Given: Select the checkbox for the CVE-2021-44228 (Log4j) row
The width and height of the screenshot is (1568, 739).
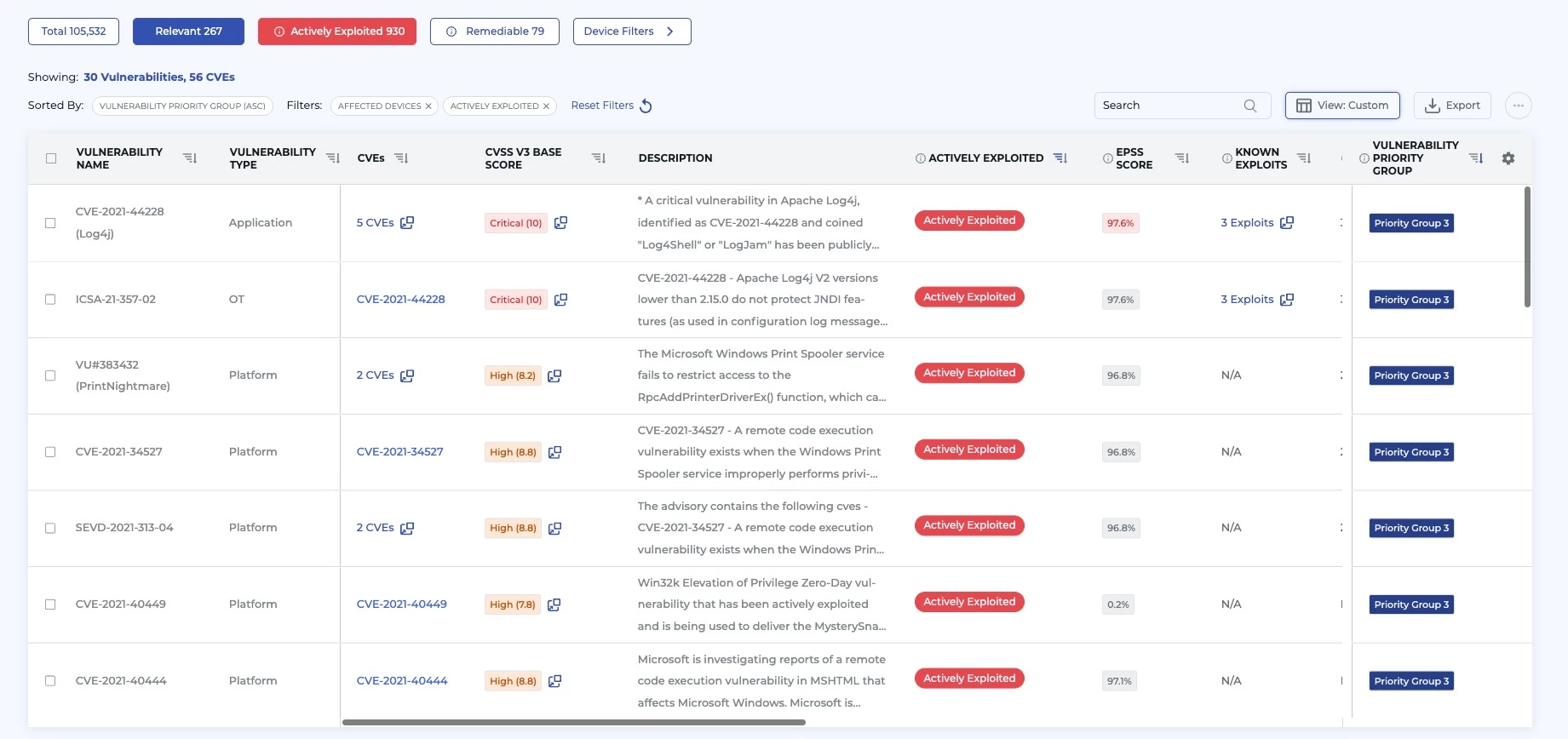Looking at the screenshot, I should [50, 223].
